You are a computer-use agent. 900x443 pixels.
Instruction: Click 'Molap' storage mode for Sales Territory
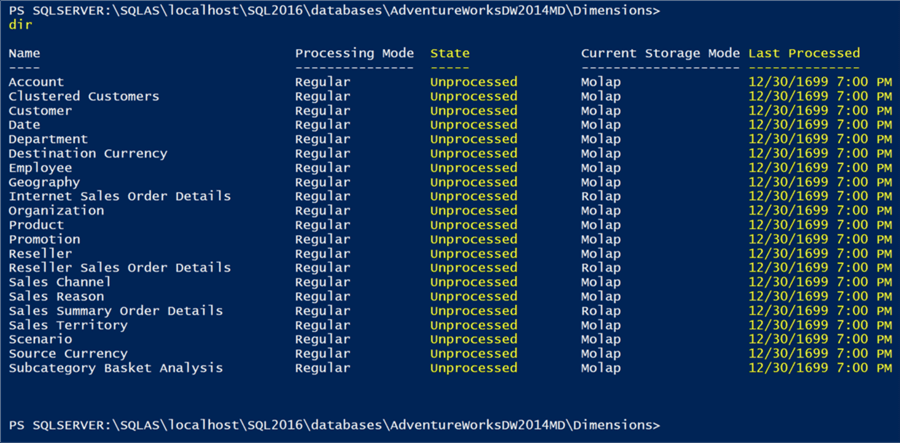coord(600,325)
